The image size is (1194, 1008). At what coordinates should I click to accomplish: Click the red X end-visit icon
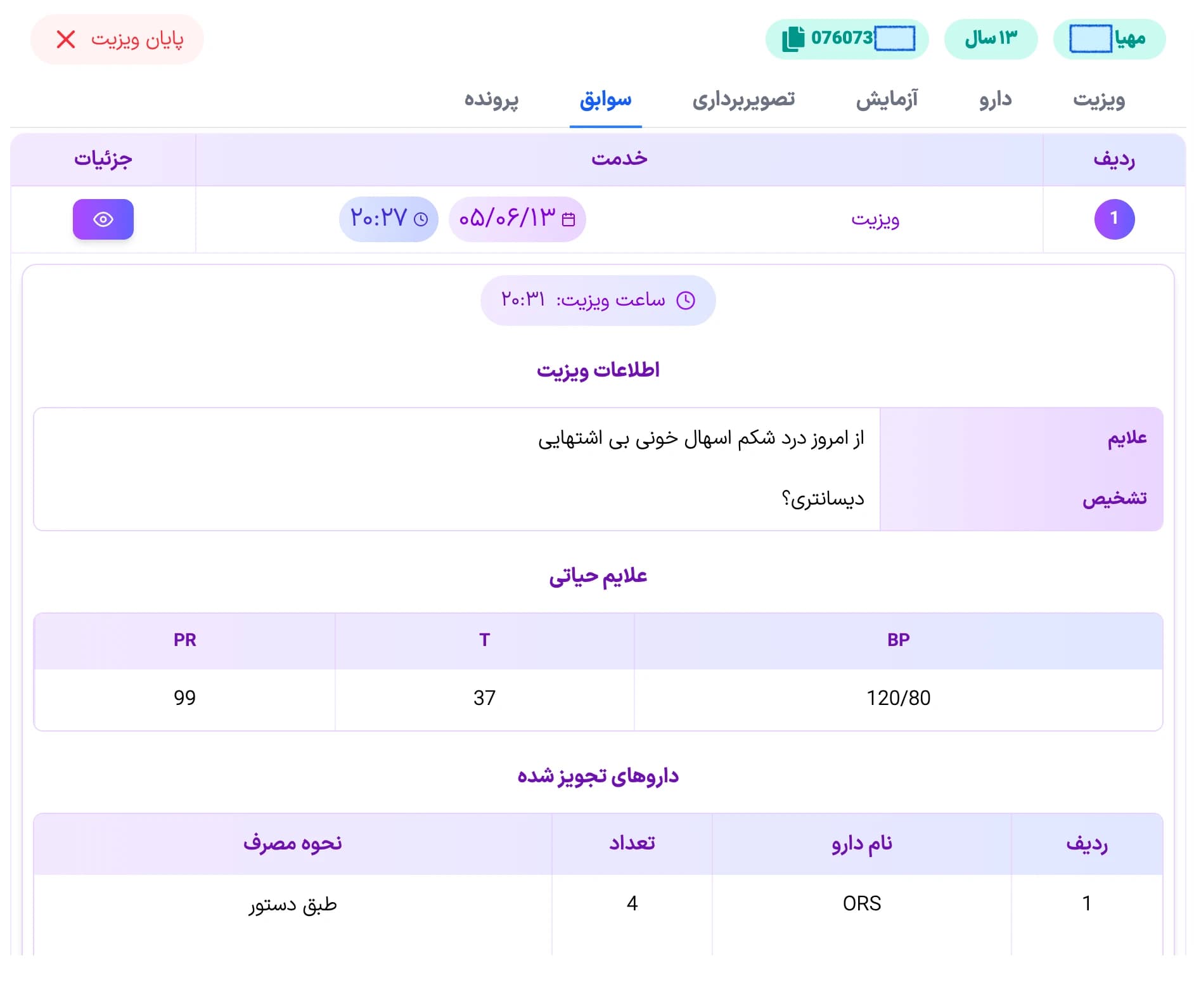tap(66, 39)
